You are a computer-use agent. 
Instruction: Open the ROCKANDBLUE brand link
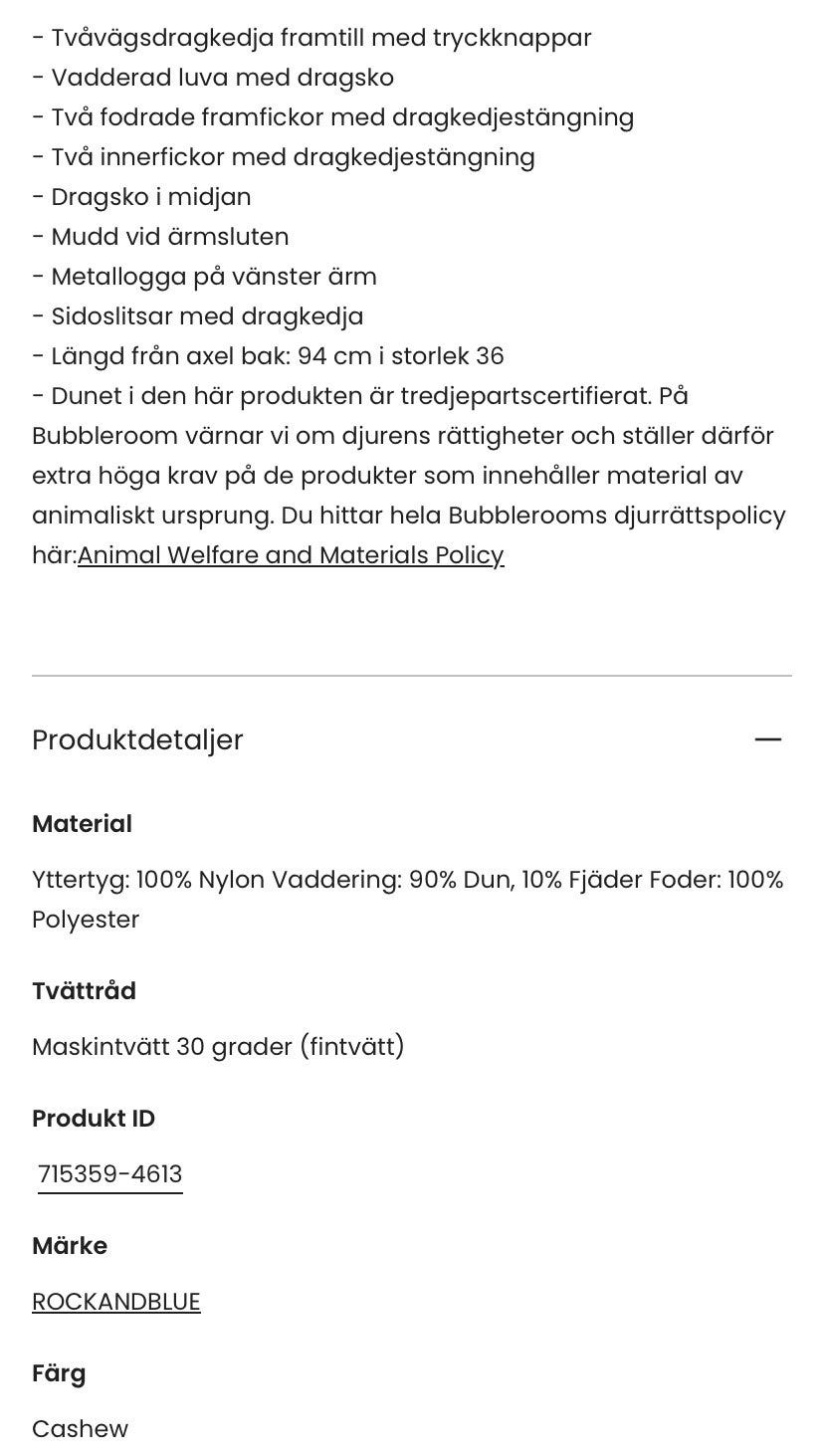coord(116,1302)
